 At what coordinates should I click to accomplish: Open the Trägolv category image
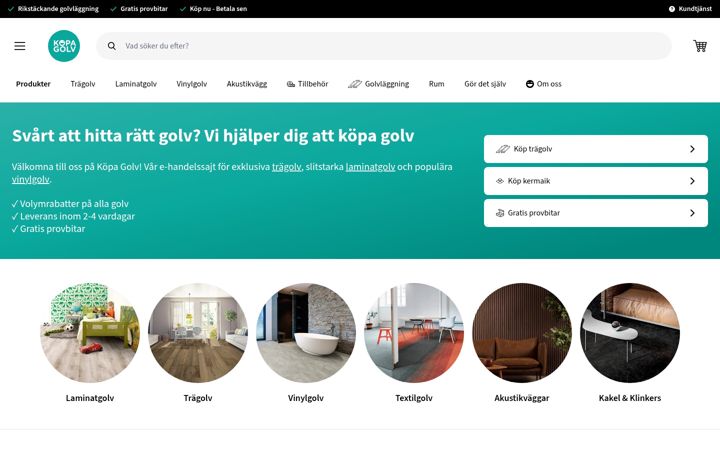point(198,332)
